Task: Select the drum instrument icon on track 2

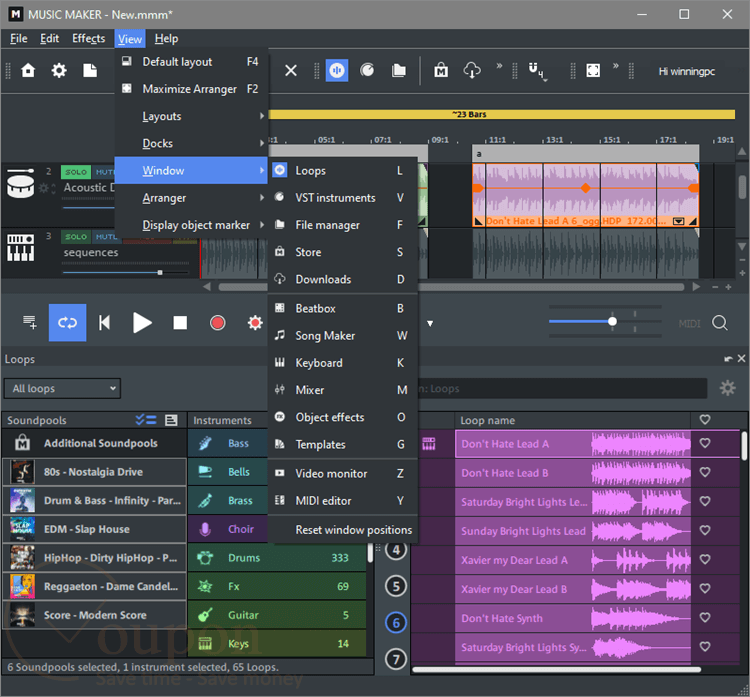Action: click(x=21, y=183)
